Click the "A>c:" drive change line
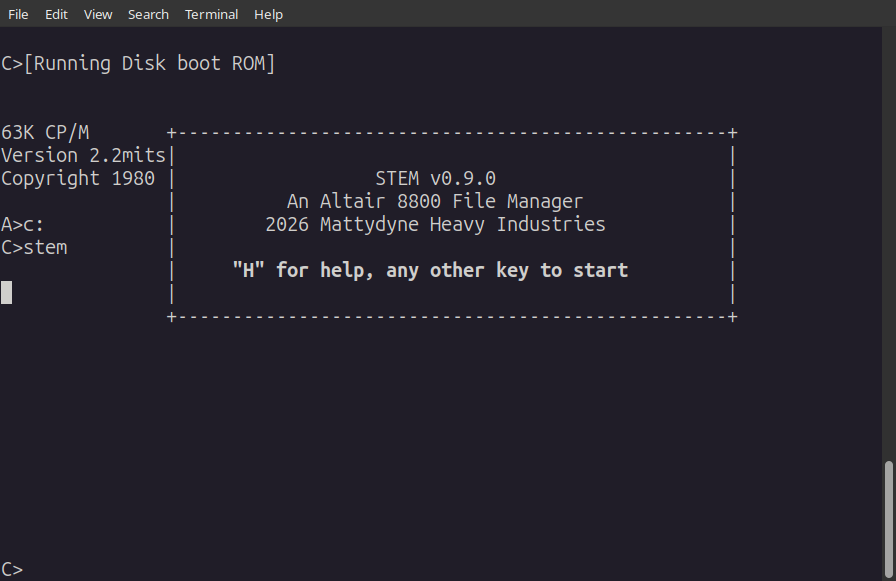Screen dimensions: 896x581 tap(22, 225)
